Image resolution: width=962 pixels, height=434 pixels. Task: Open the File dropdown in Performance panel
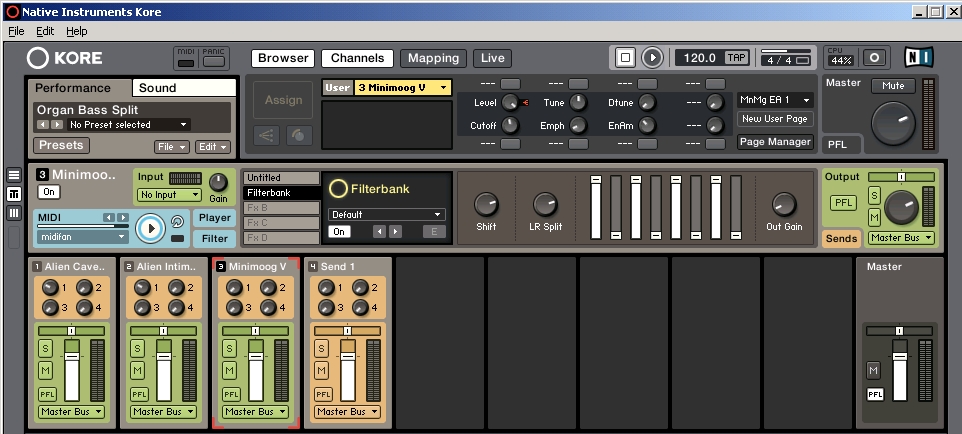171,147
